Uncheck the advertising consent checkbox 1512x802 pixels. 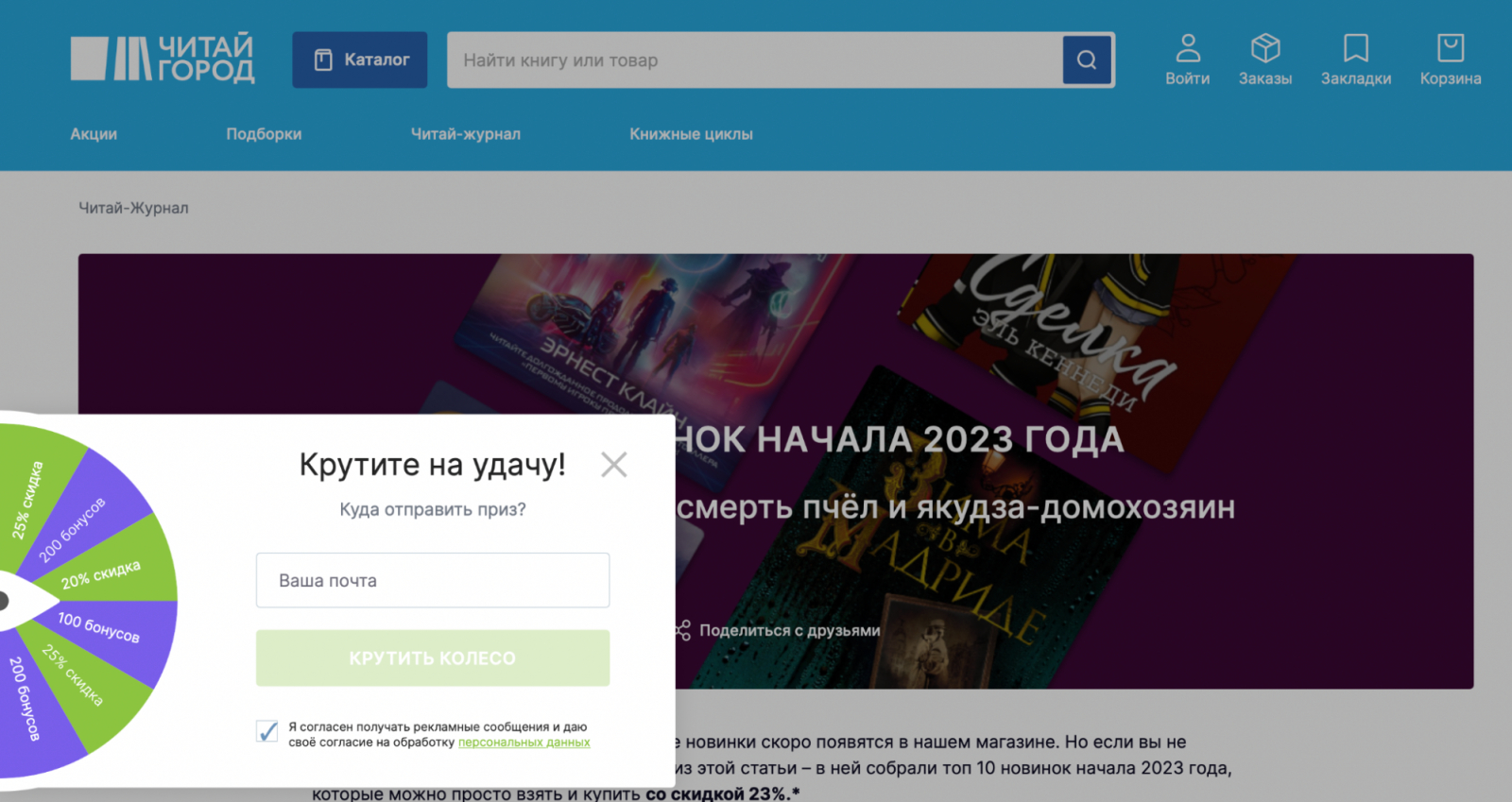pos(267,731)
